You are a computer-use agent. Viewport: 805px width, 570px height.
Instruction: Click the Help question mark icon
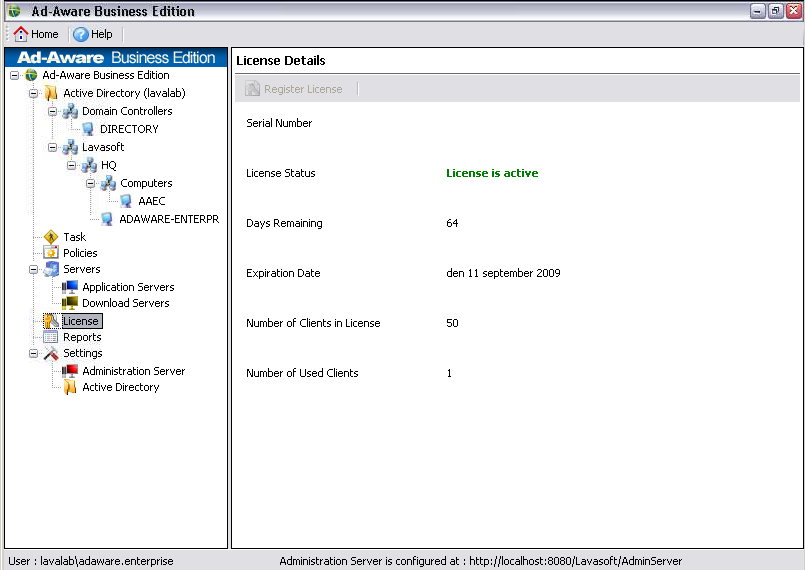coord(81,34)
